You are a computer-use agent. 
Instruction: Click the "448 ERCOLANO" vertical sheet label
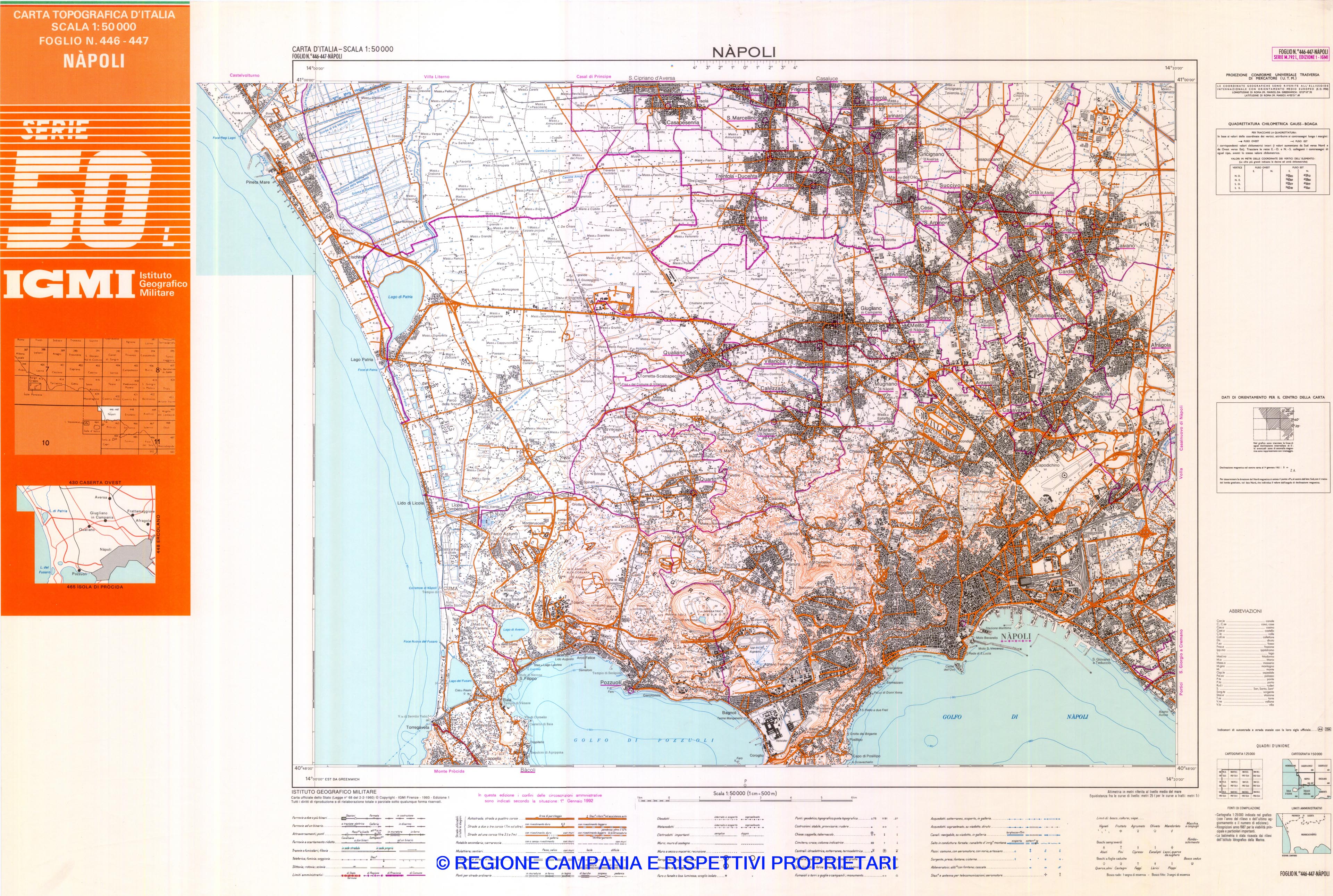coord(159,534)
